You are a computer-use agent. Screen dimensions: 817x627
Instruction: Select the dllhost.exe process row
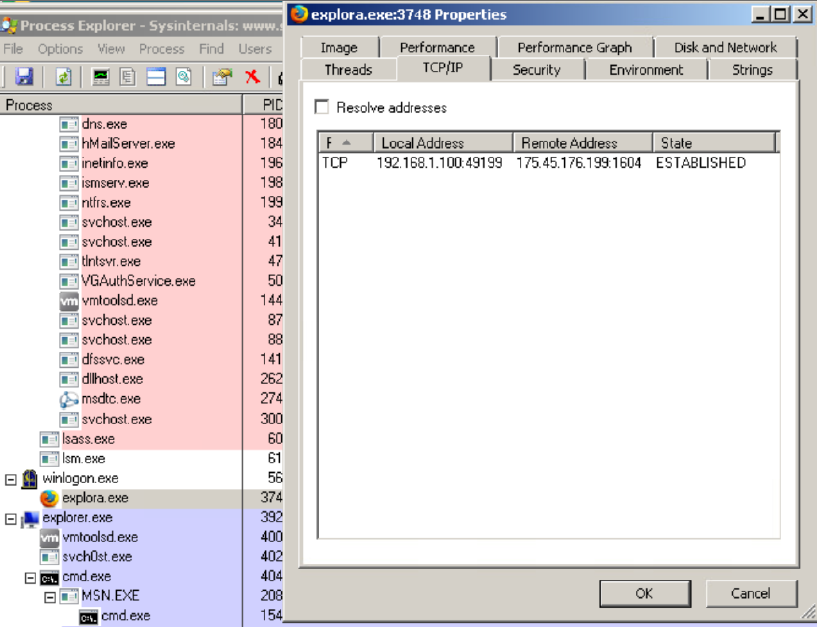141,379
